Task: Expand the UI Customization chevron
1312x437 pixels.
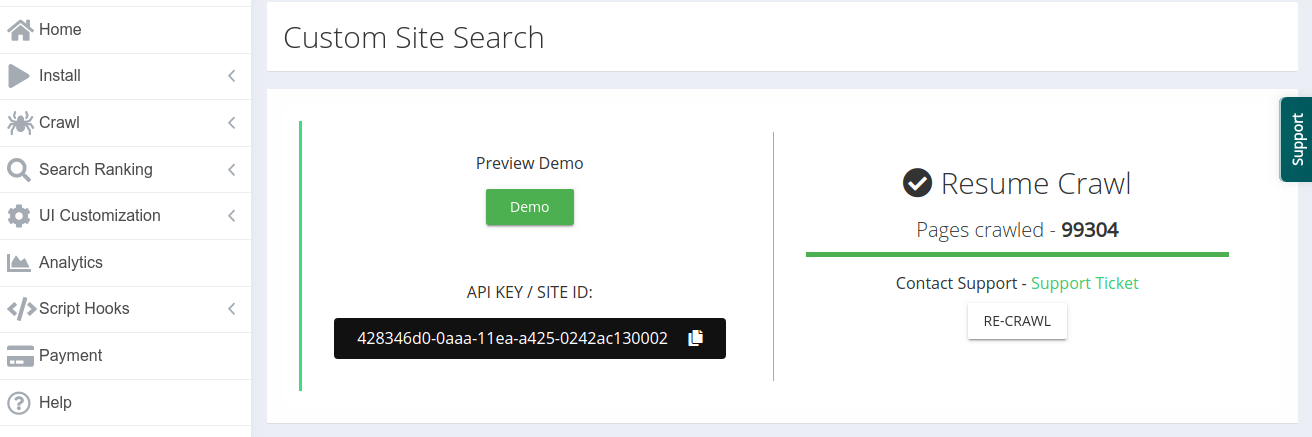Action: (232, 216)
